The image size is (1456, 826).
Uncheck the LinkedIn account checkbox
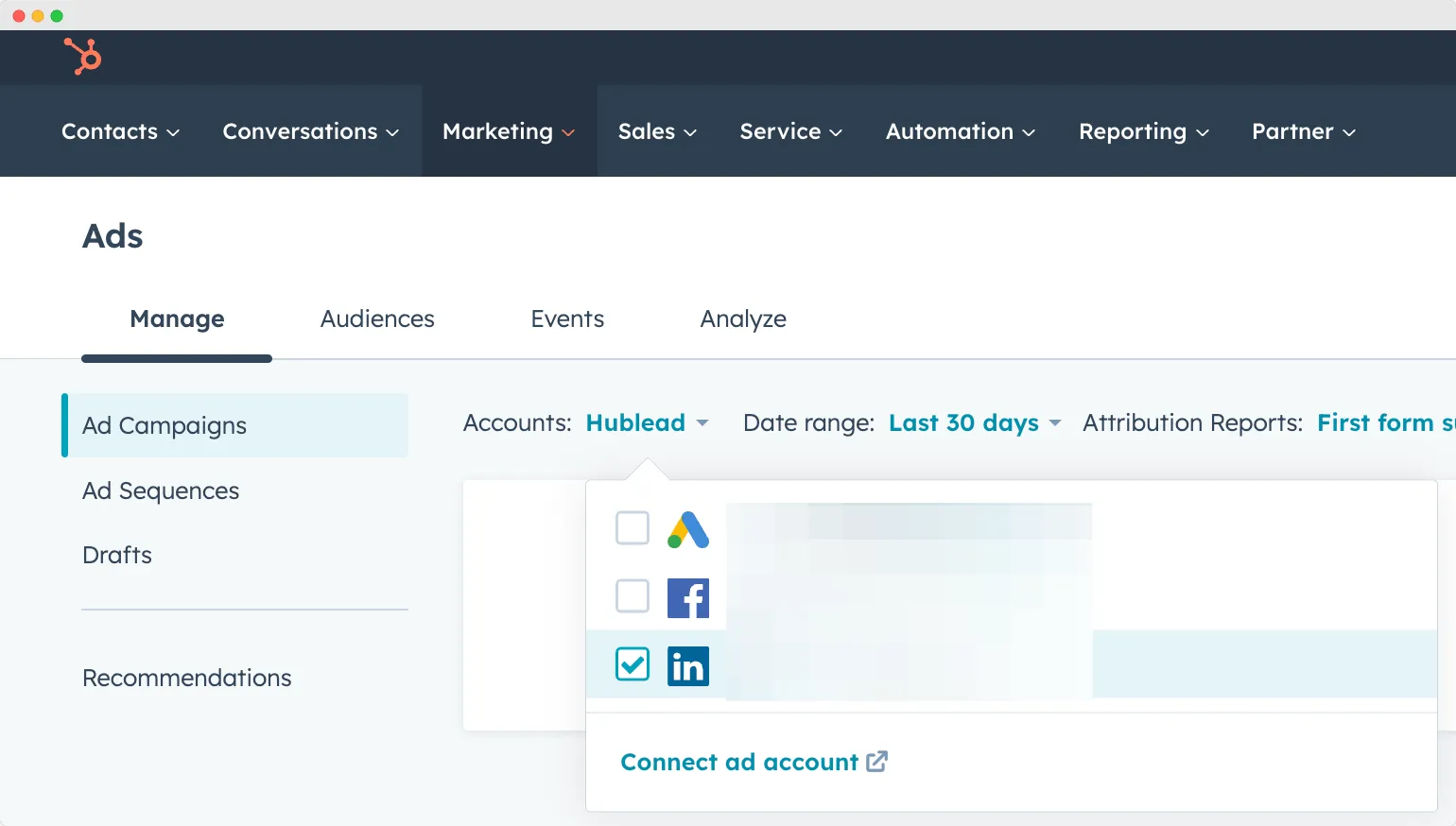(x=632, y=664)
